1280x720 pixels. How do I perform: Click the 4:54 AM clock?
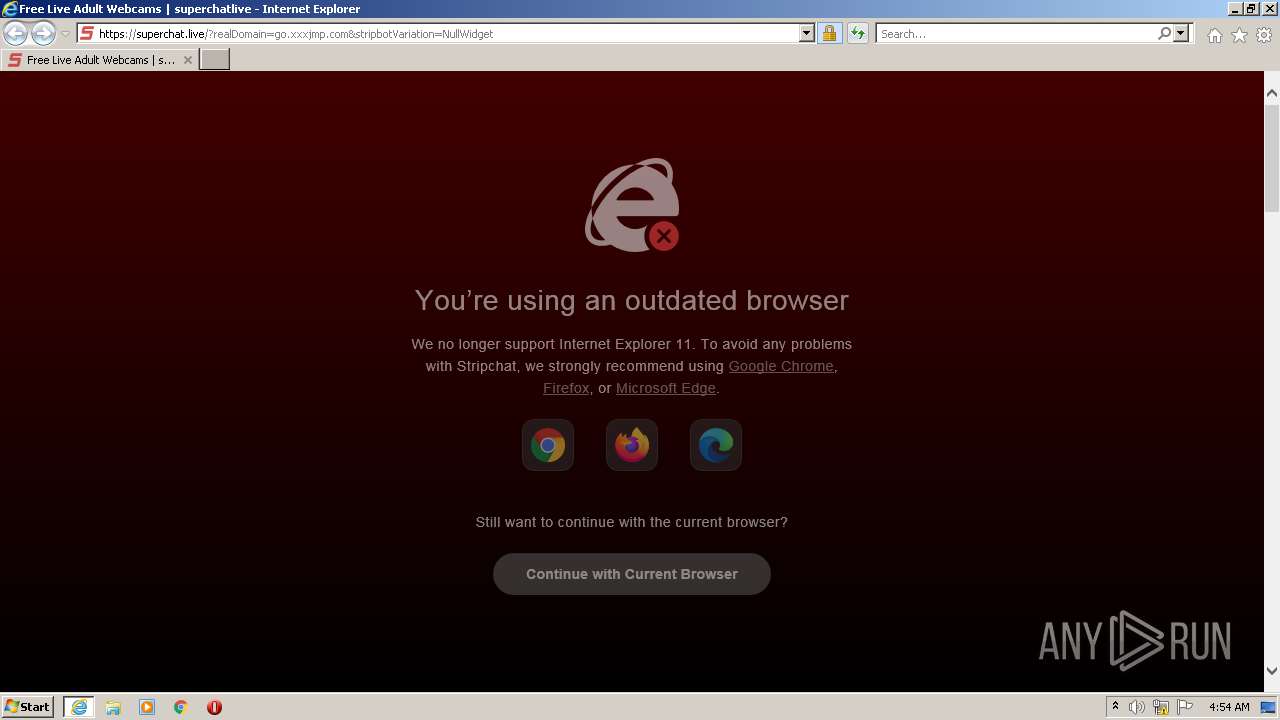point(1229,707)
